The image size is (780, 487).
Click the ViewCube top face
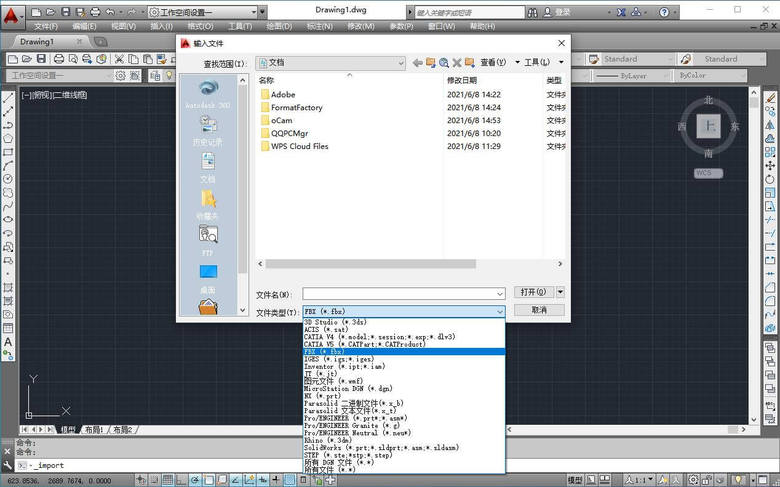pyautogui.click(x=708, y=126)
